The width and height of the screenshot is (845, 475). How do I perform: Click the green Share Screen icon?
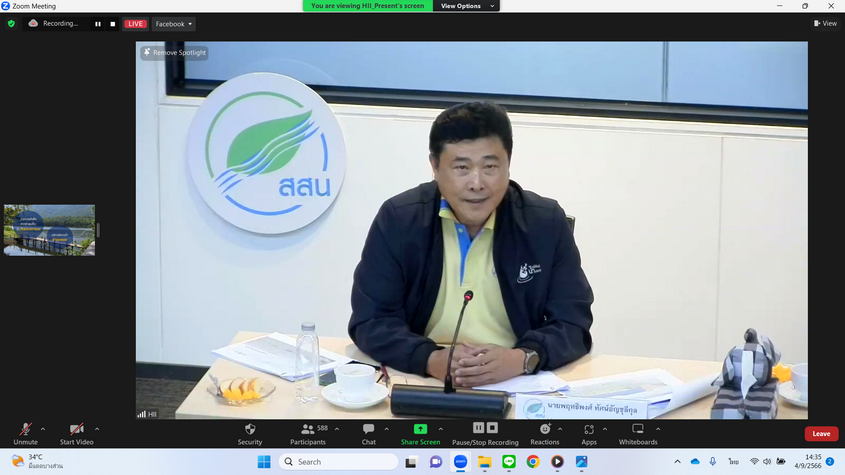[420, 430]
